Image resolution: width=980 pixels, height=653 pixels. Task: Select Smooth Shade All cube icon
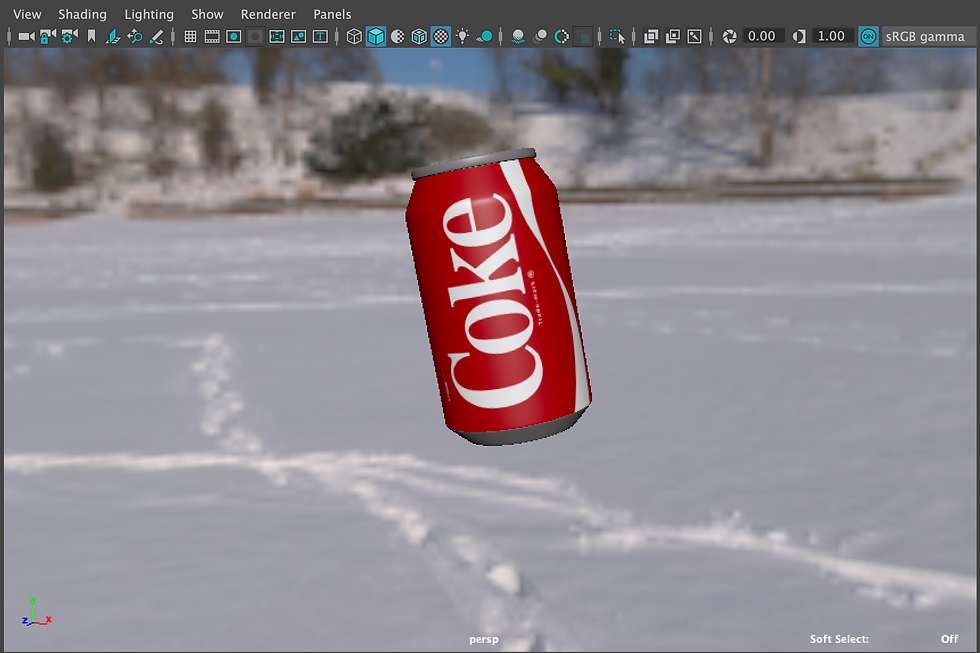click(376, 36)
